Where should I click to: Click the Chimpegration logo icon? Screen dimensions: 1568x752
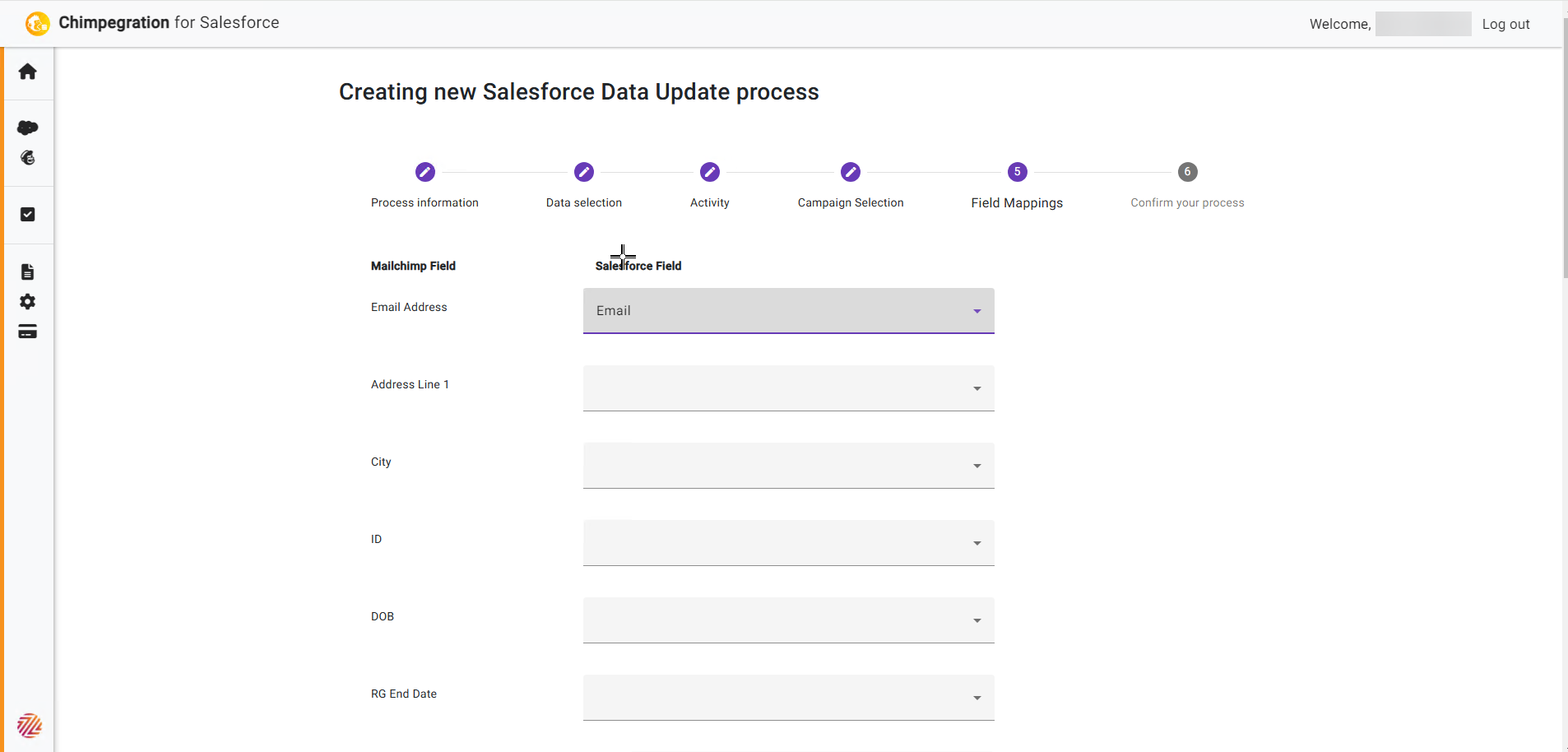pos(37,24)
